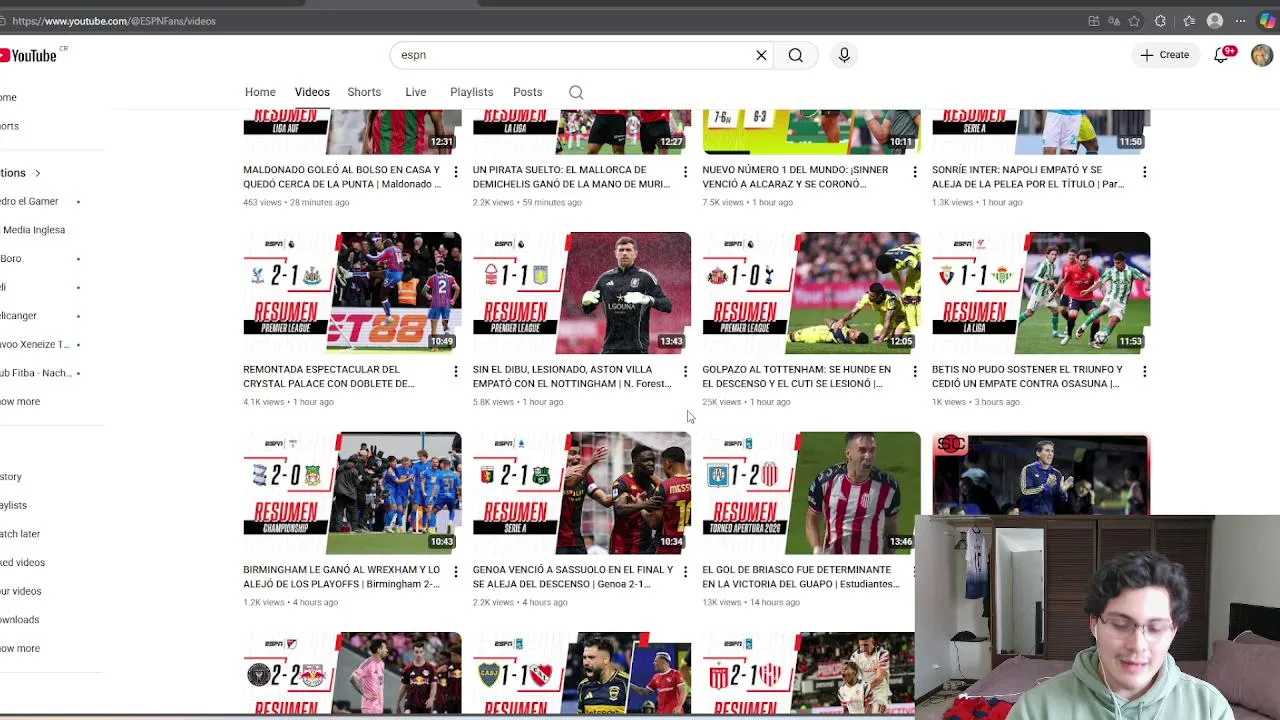Open options menu for Nuevo número 1 del mundo video
The height and width of the screenshot is (720, 1280).
click(914, 172)
